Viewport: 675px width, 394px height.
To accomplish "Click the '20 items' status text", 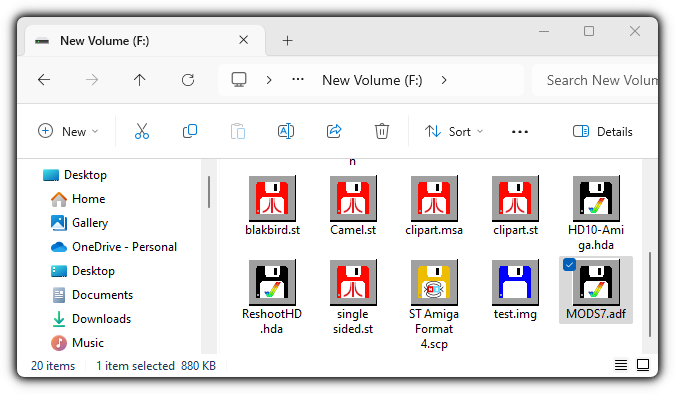I will coord(53,366).
